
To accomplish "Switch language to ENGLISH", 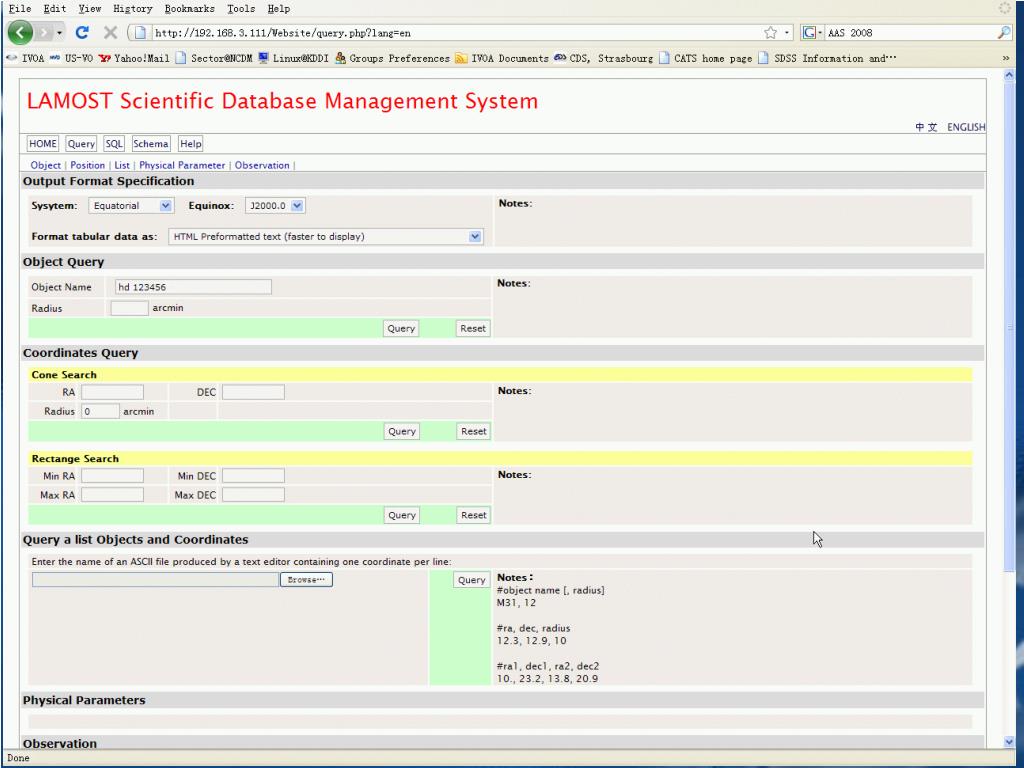I will [966, 127].
